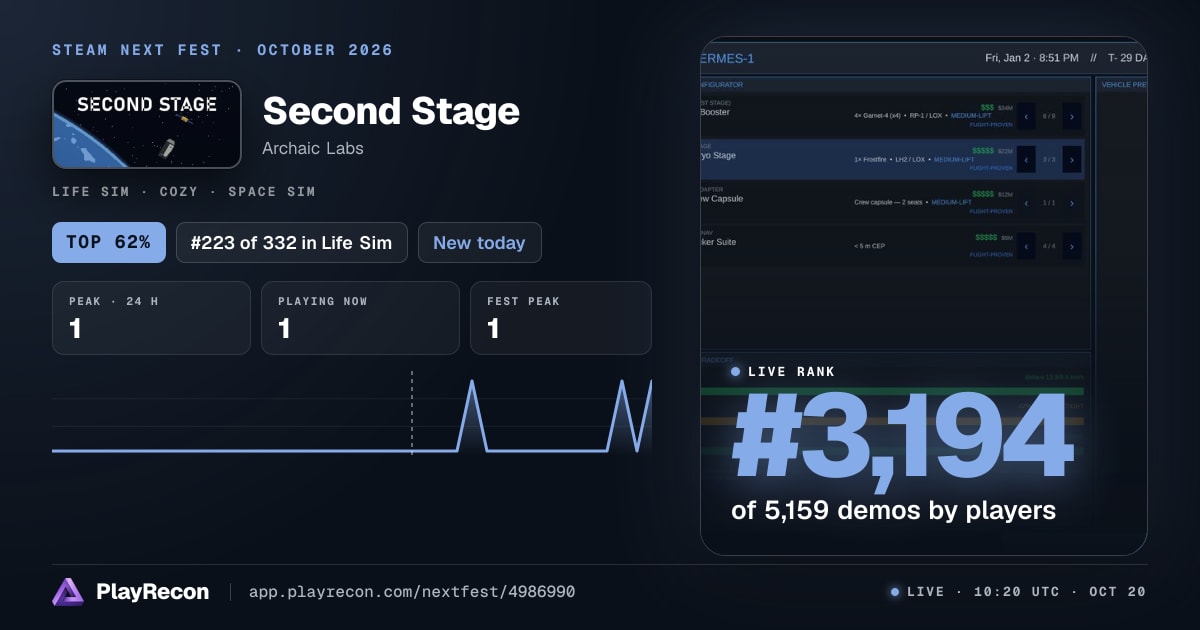The width and height of the screenshot is (1200, 630).
Task: Click the live indicator dot in the footer
Action: coord(895,592)
